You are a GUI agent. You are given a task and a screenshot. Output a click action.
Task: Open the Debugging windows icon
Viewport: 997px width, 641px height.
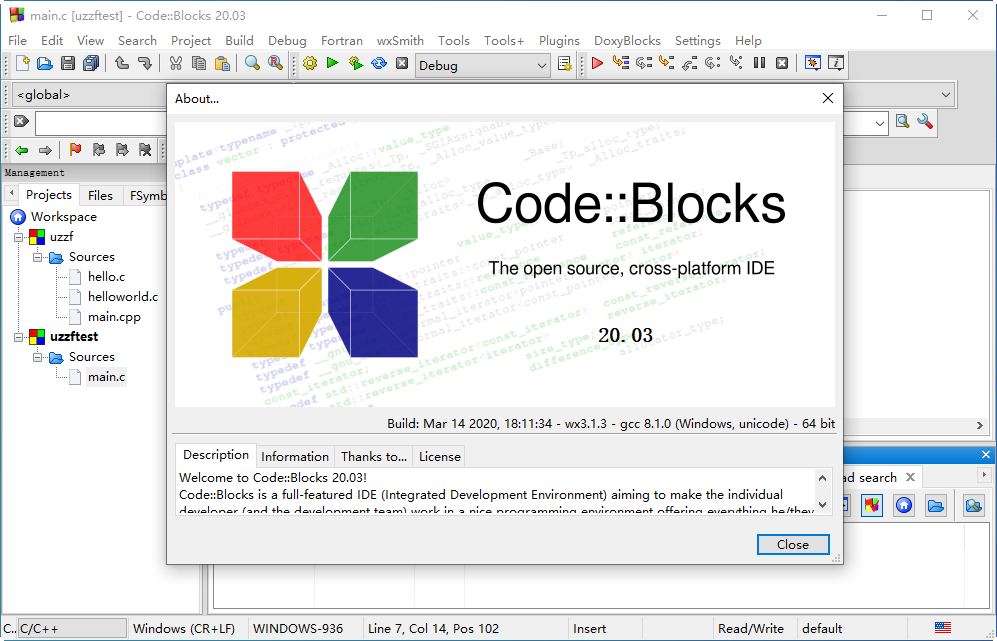click(813, 63)
